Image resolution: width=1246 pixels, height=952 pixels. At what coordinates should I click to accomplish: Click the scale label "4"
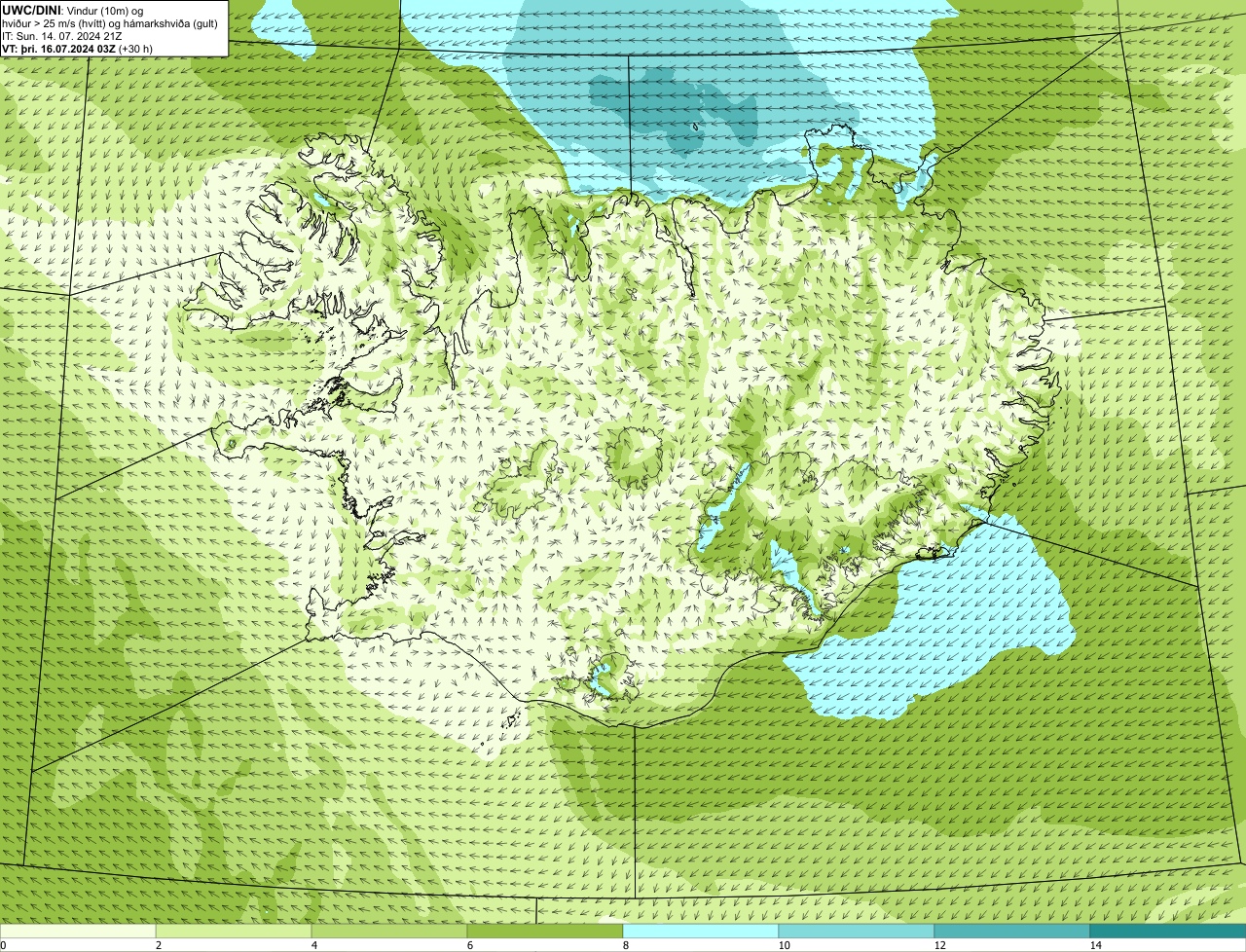coord(313,945)
